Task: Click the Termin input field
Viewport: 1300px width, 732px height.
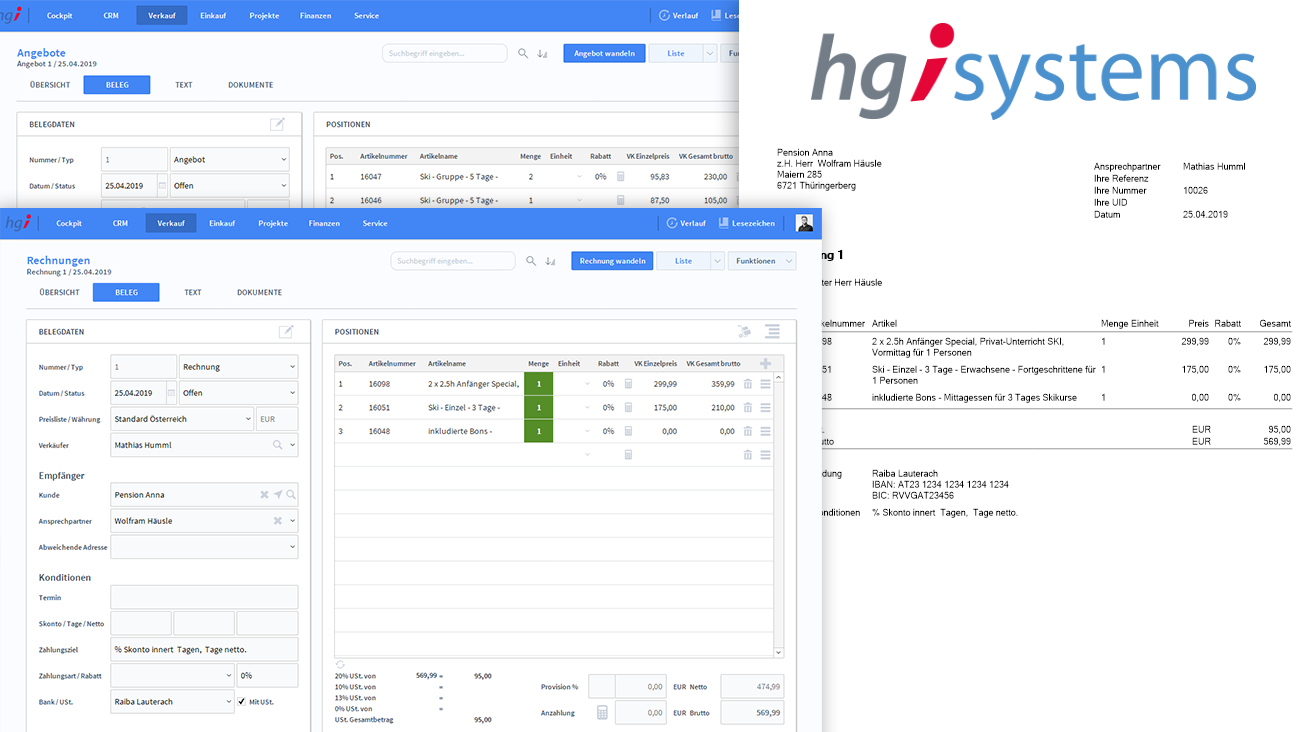Action: tap(204, 598)
